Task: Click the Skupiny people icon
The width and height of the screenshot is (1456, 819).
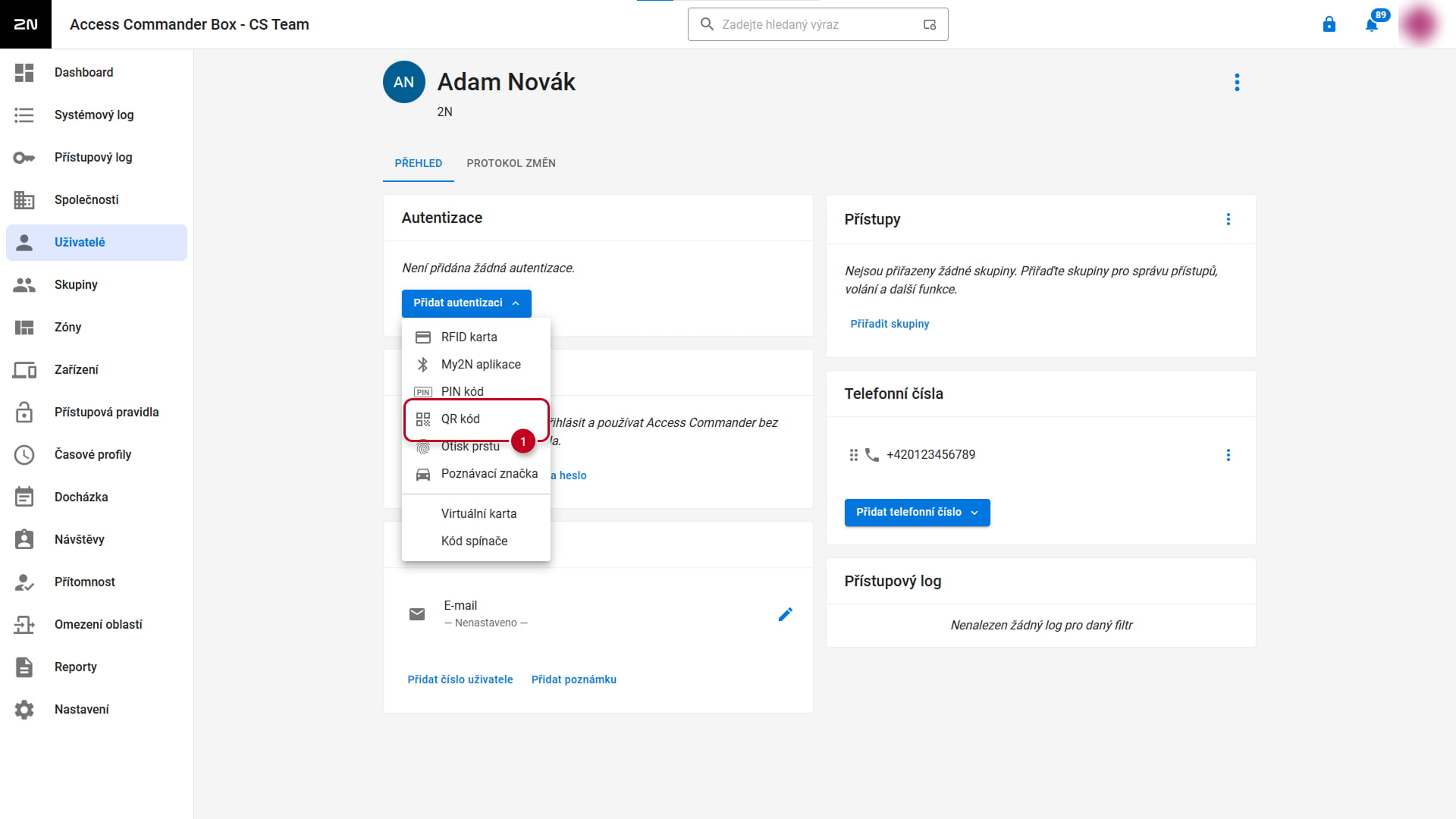Action: (24, 285)
